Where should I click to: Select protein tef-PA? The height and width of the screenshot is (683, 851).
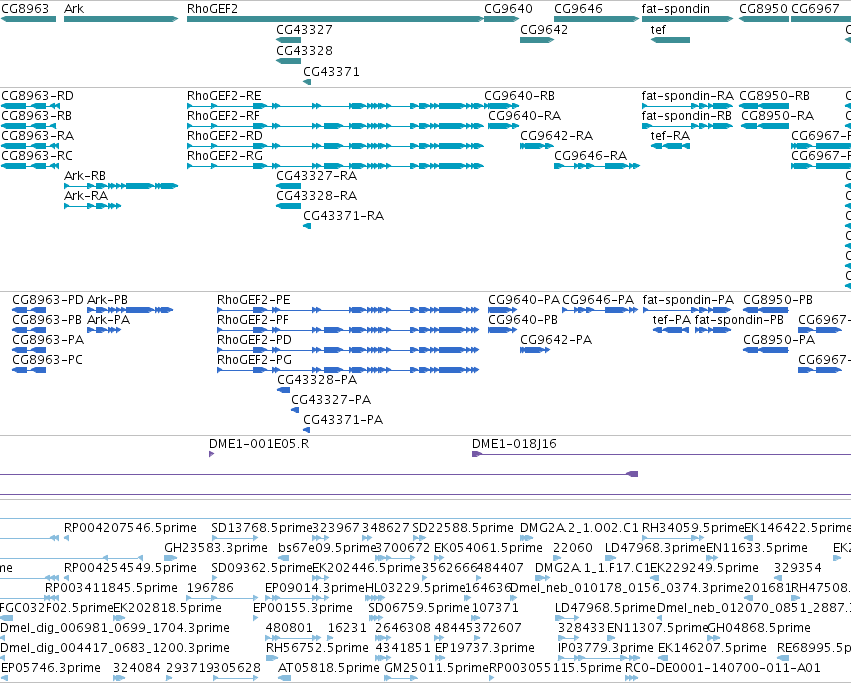[x=671, y=330]
